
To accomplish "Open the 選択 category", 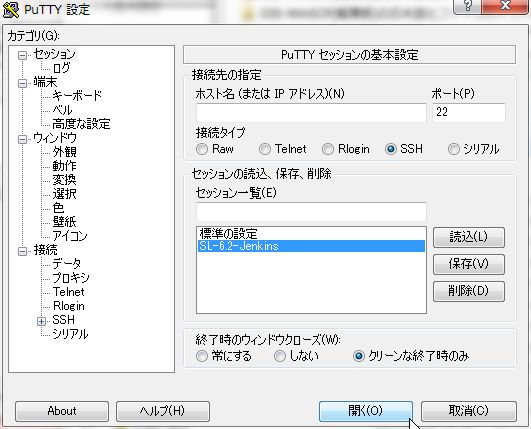I will [64, 194].
